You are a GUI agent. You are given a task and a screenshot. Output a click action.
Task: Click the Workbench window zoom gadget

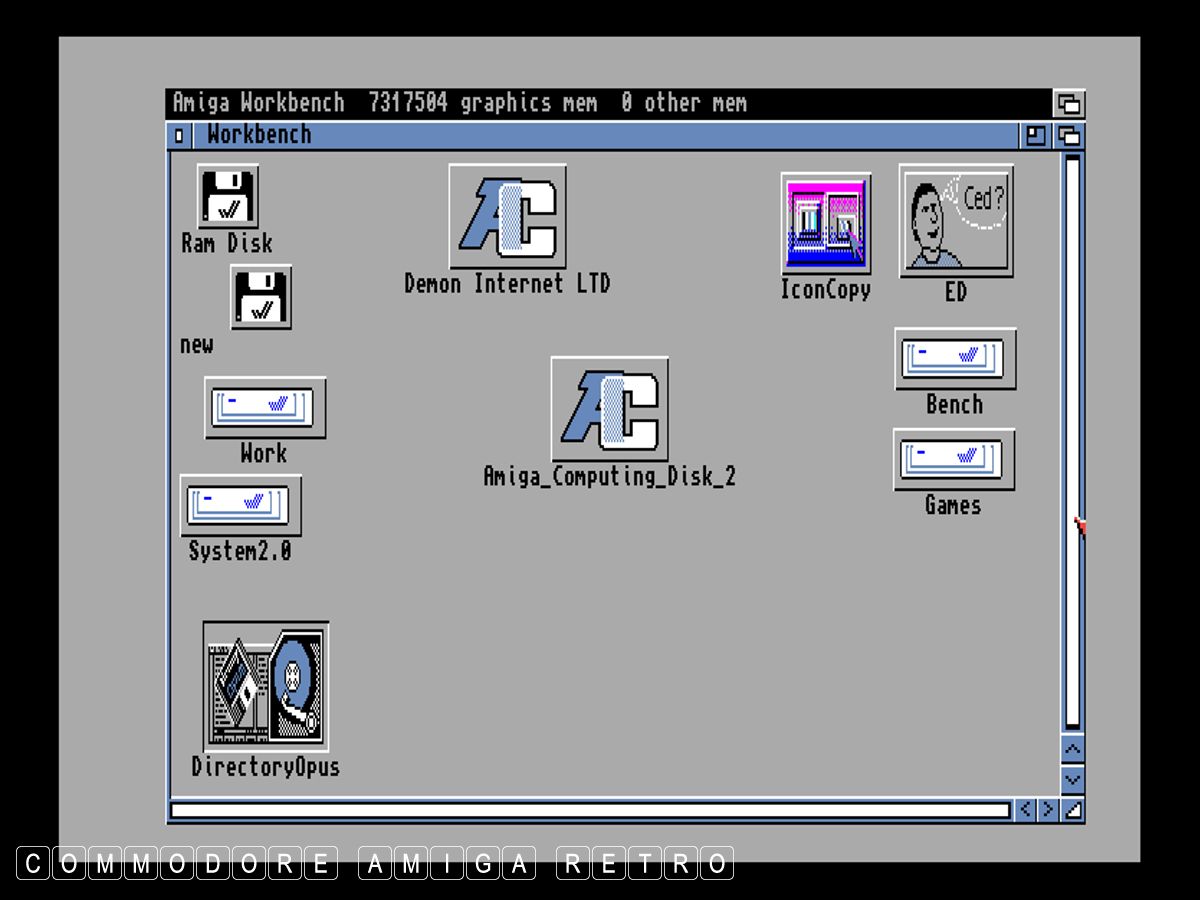[1036, 136]
